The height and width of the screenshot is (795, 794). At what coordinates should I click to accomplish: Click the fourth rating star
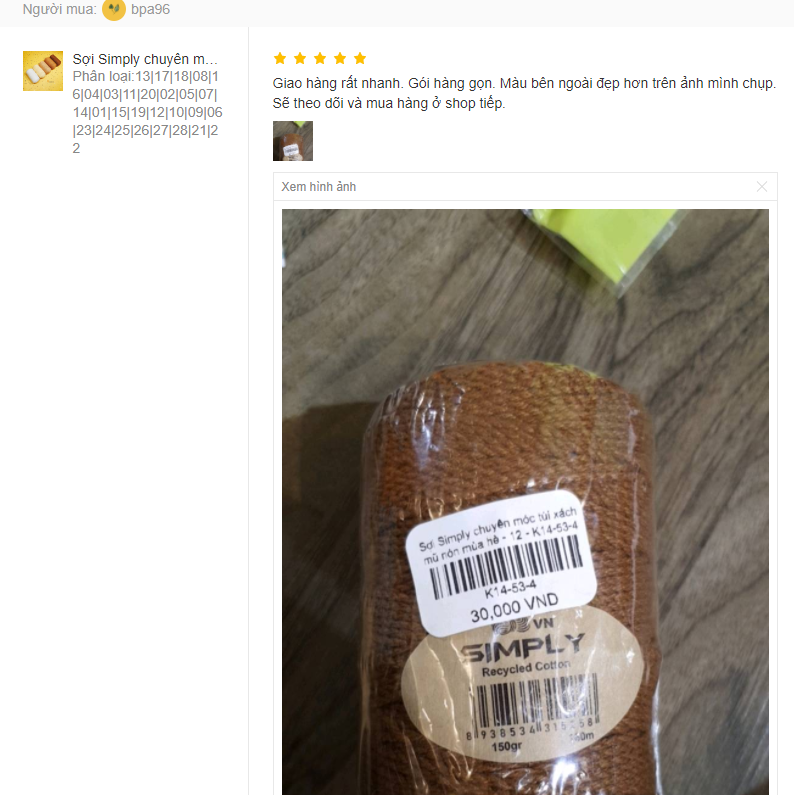(x=340, y=58)
